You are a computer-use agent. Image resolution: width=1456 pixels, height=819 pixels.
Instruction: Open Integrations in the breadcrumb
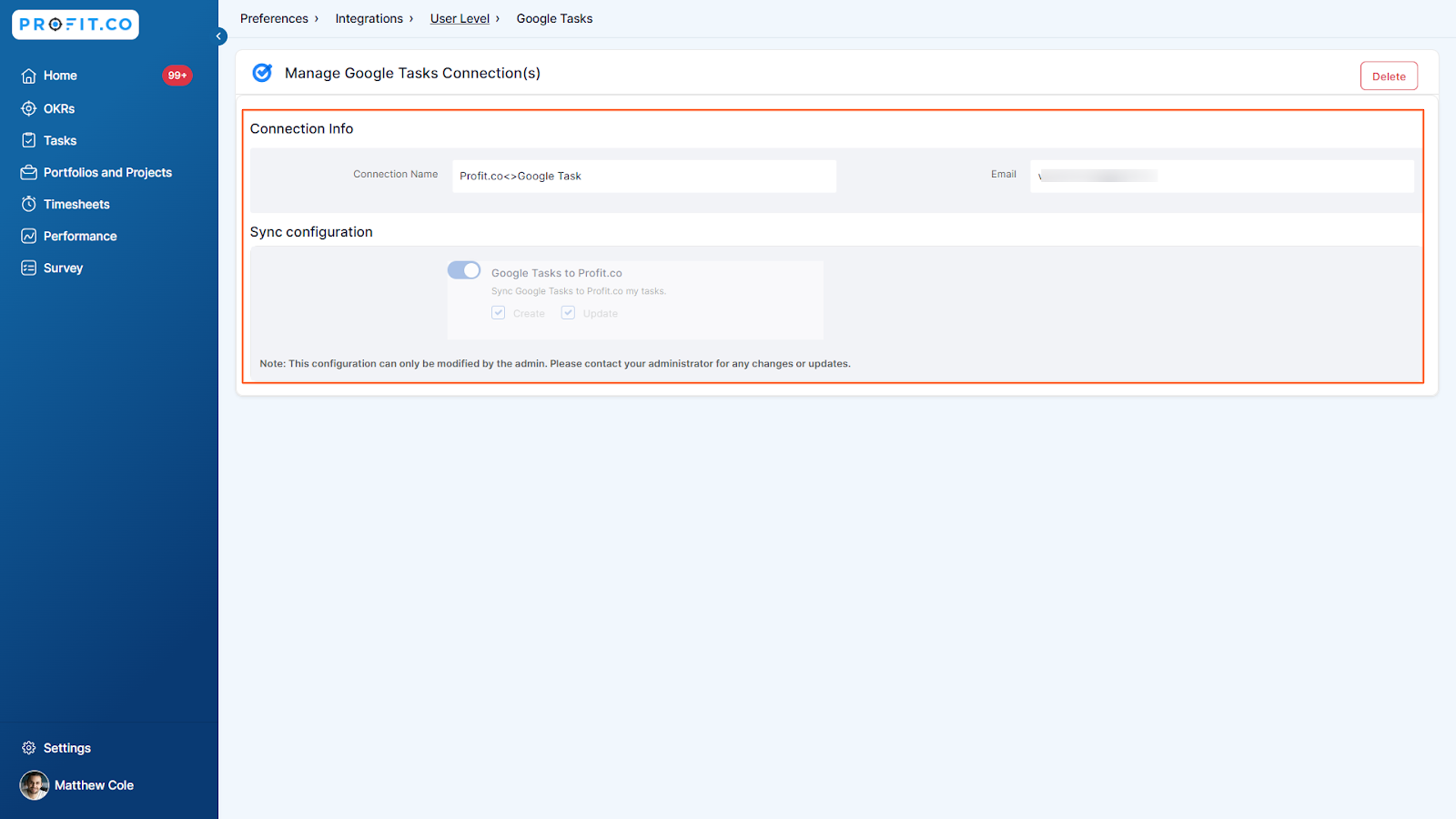coord(369,18)
